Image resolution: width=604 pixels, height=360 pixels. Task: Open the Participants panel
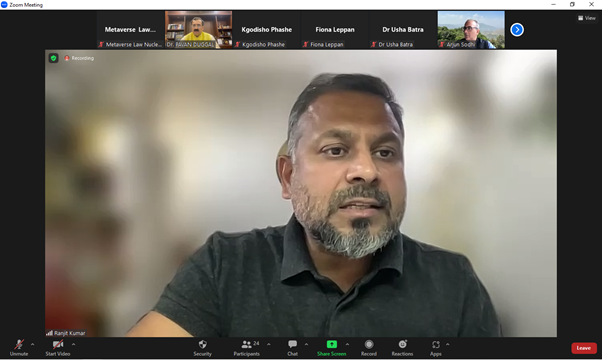tap(247, 344)
